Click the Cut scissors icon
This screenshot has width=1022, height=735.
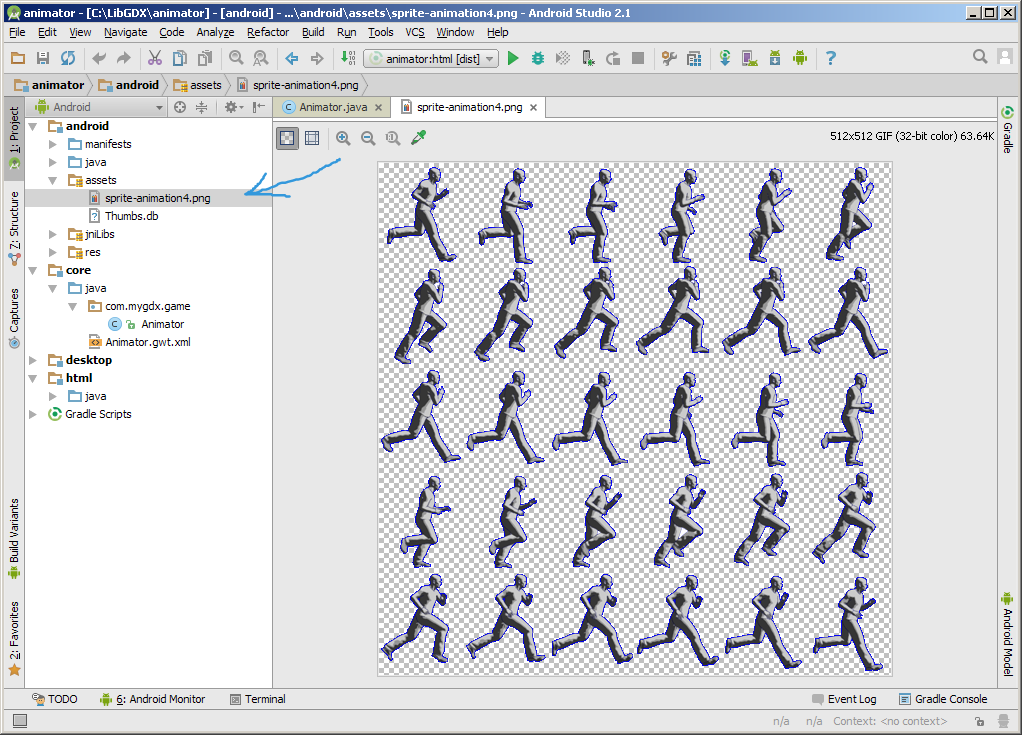click(154, 59)
